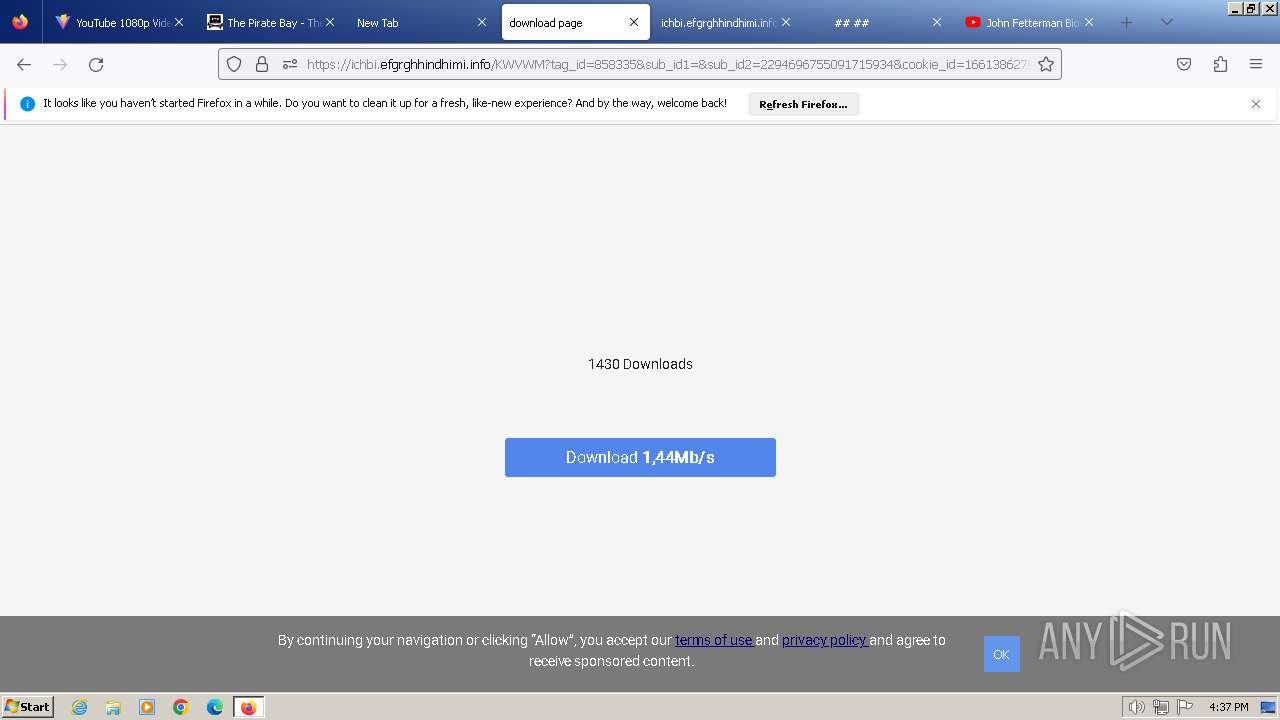Close the ichbi.efgrghhindhimi.info tab
This screenshot has height=720, width=1280.
(x=785, y=22)
